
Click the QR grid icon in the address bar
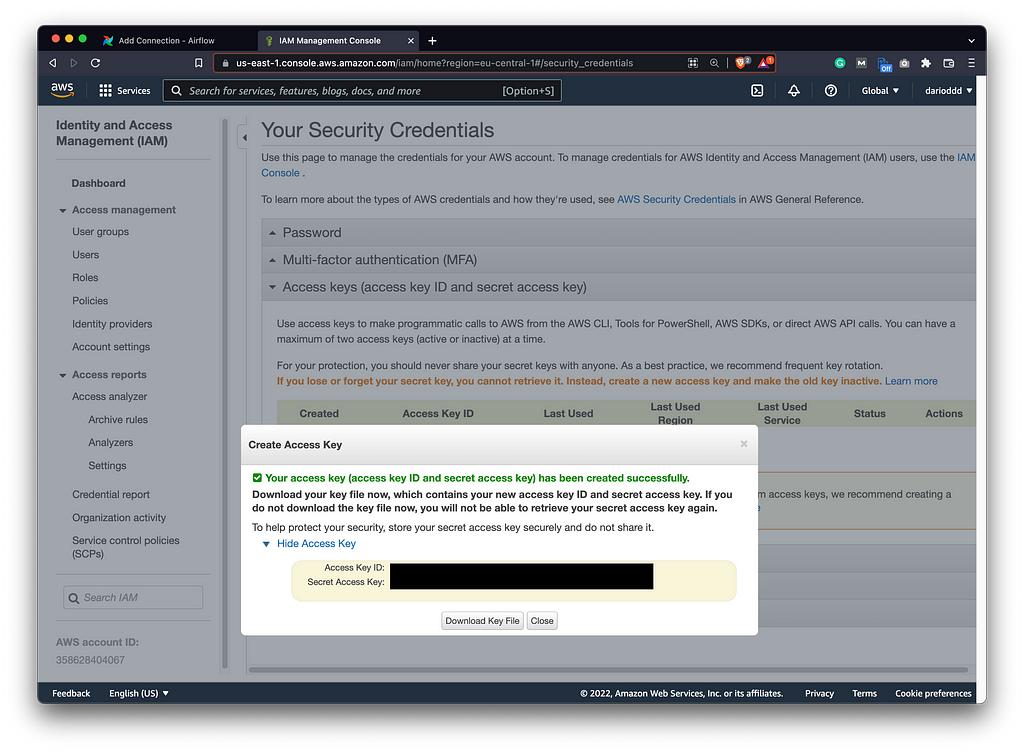coord(693,63)
